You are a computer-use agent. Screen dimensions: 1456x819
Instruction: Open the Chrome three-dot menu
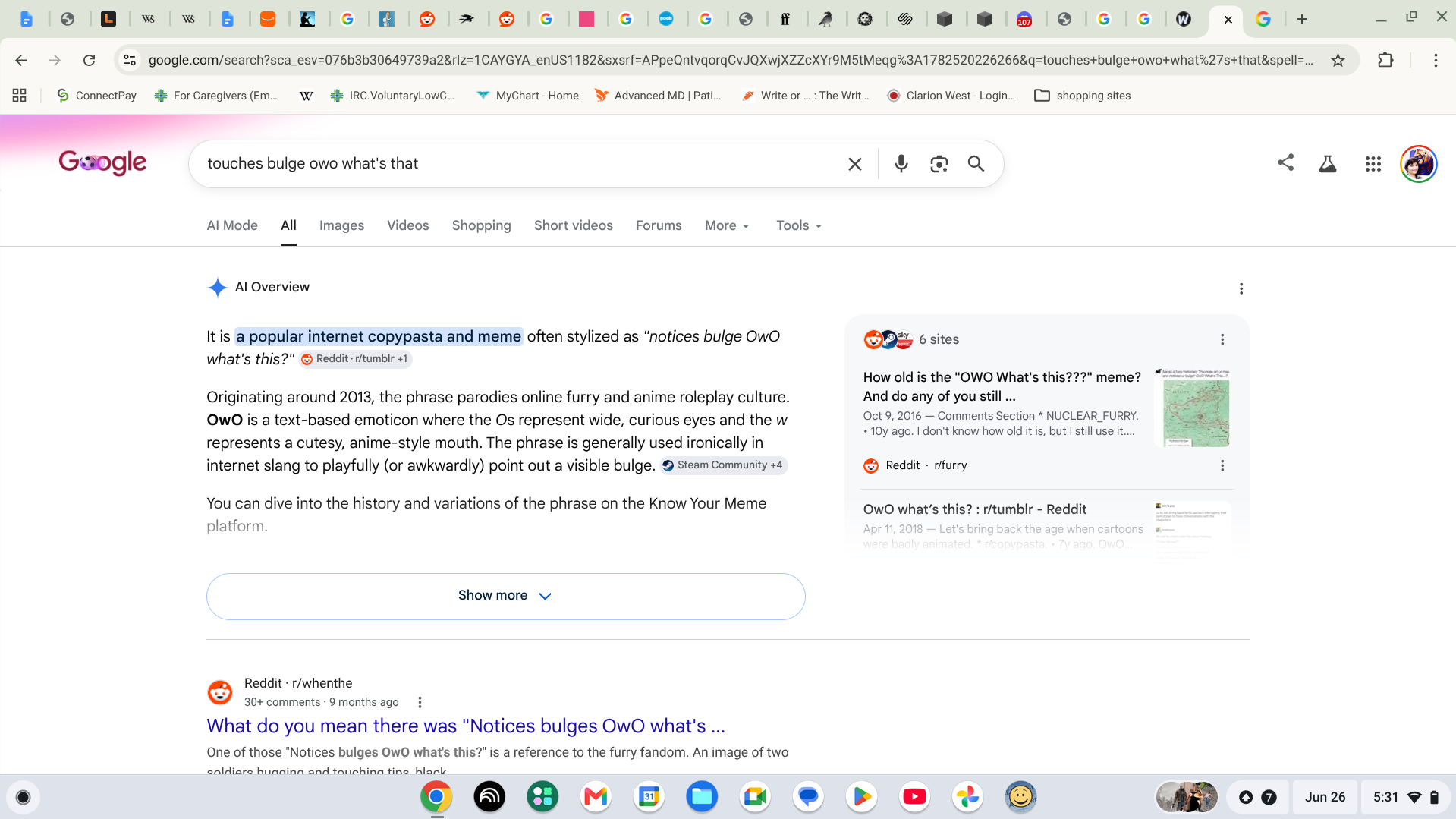[x=1436, y=60]
